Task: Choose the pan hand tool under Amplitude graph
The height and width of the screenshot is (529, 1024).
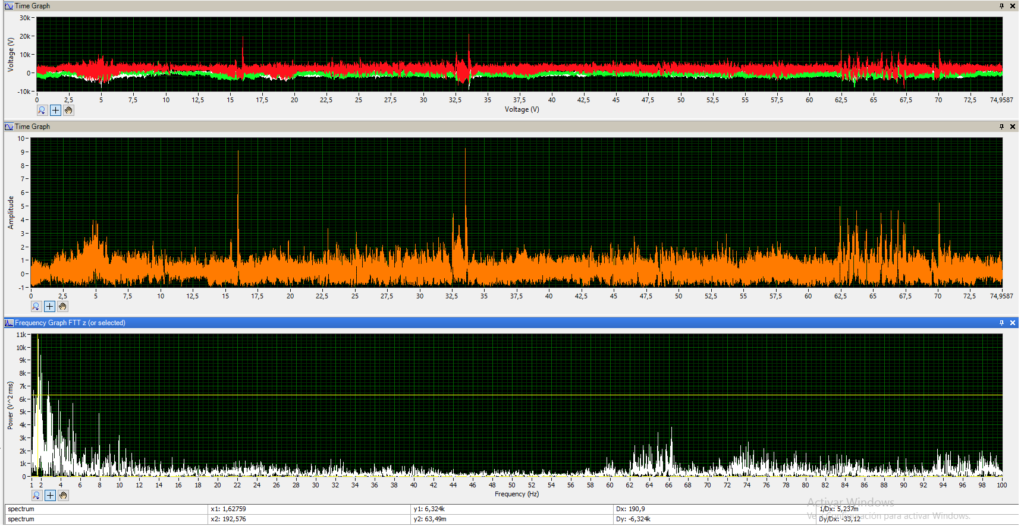Action: [63, 306]
